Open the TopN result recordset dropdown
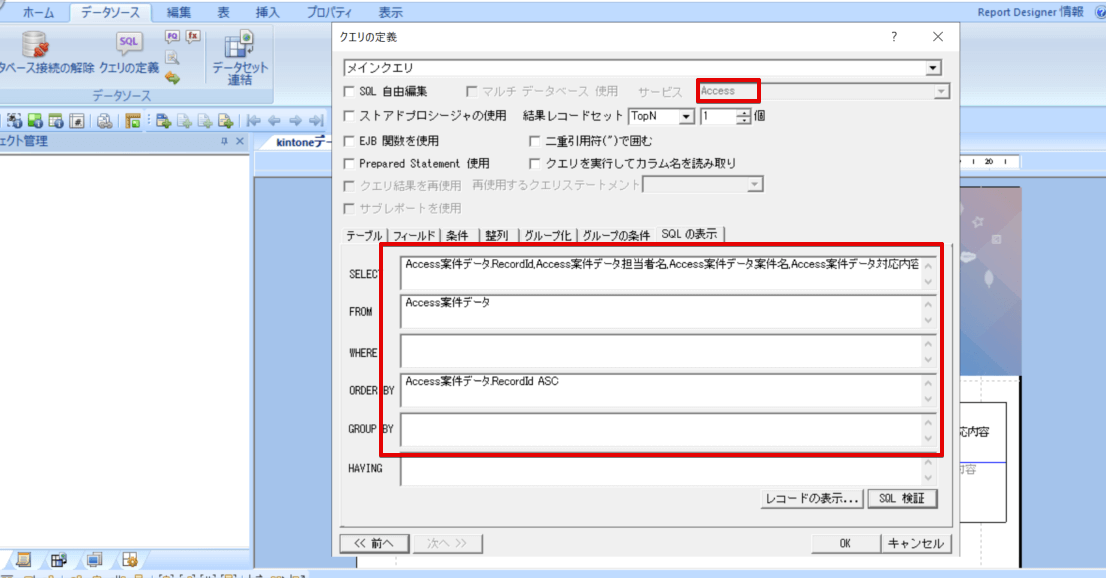 coord(686,116)
